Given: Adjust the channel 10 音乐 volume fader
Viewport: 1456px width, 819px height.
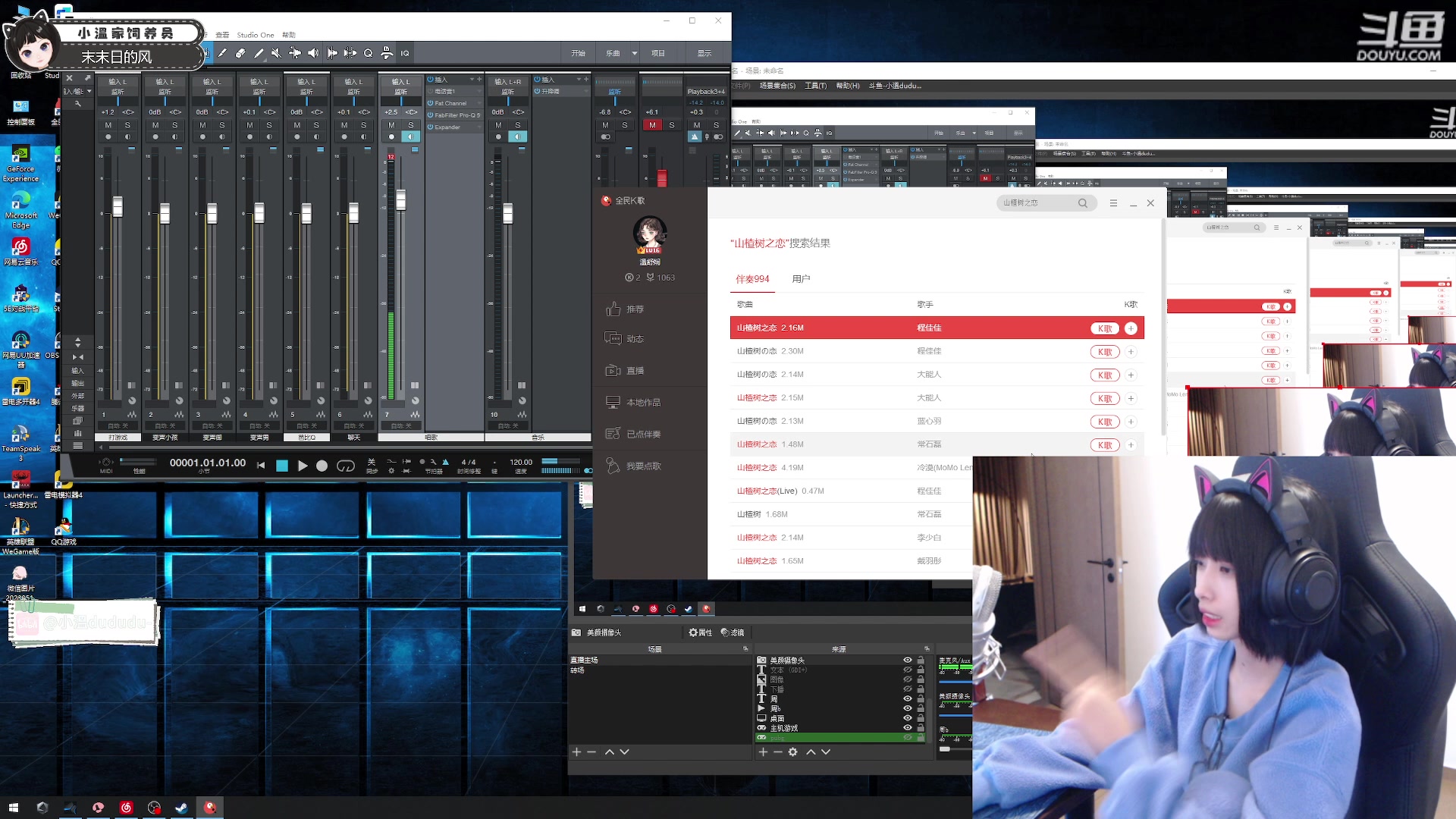Looking at the screenshot, I should [x=507, y=213].
